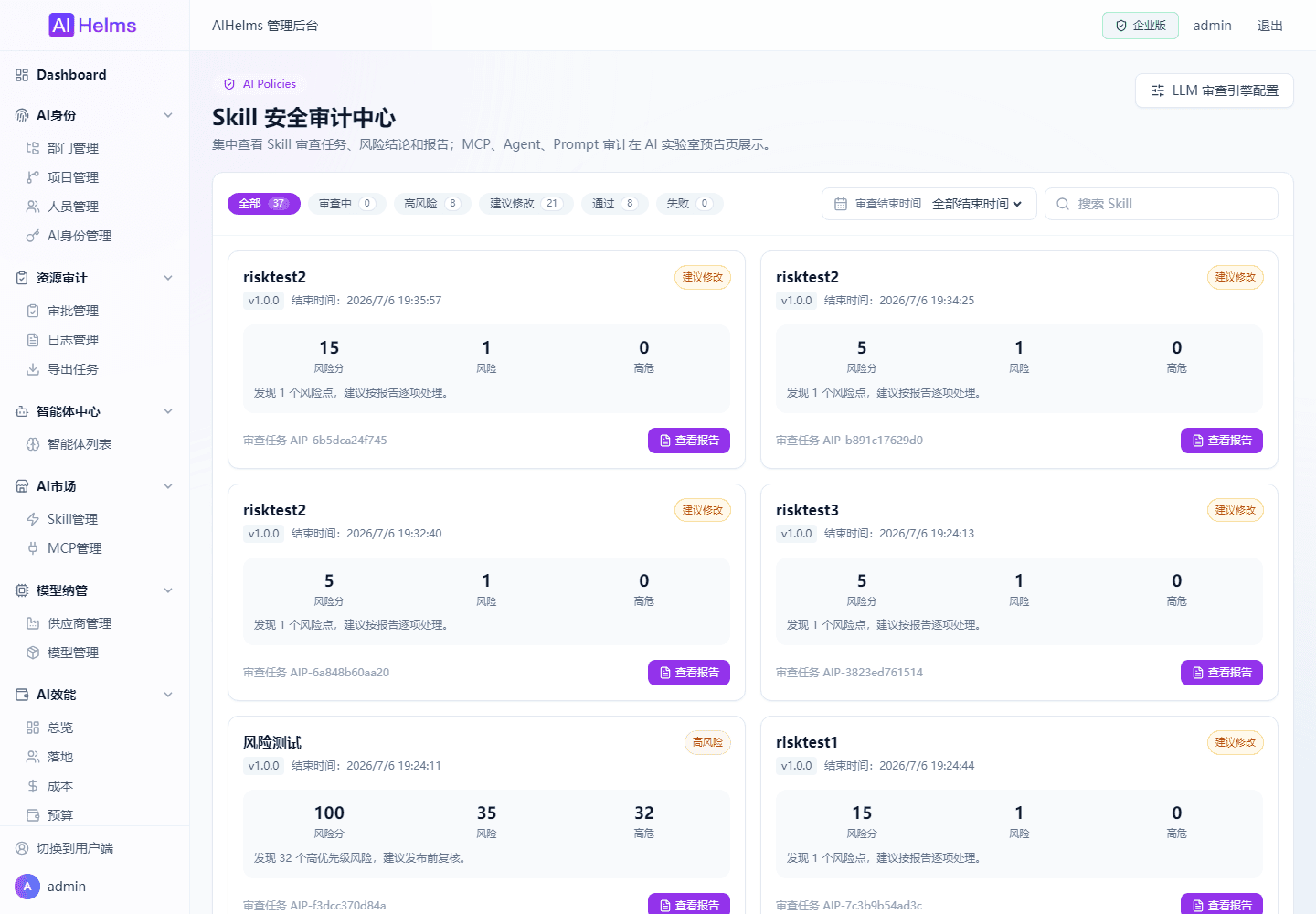The image size is (1316, 914).
Task: Collapse the 模型纳管 section chevron
Action: point(168,590)
